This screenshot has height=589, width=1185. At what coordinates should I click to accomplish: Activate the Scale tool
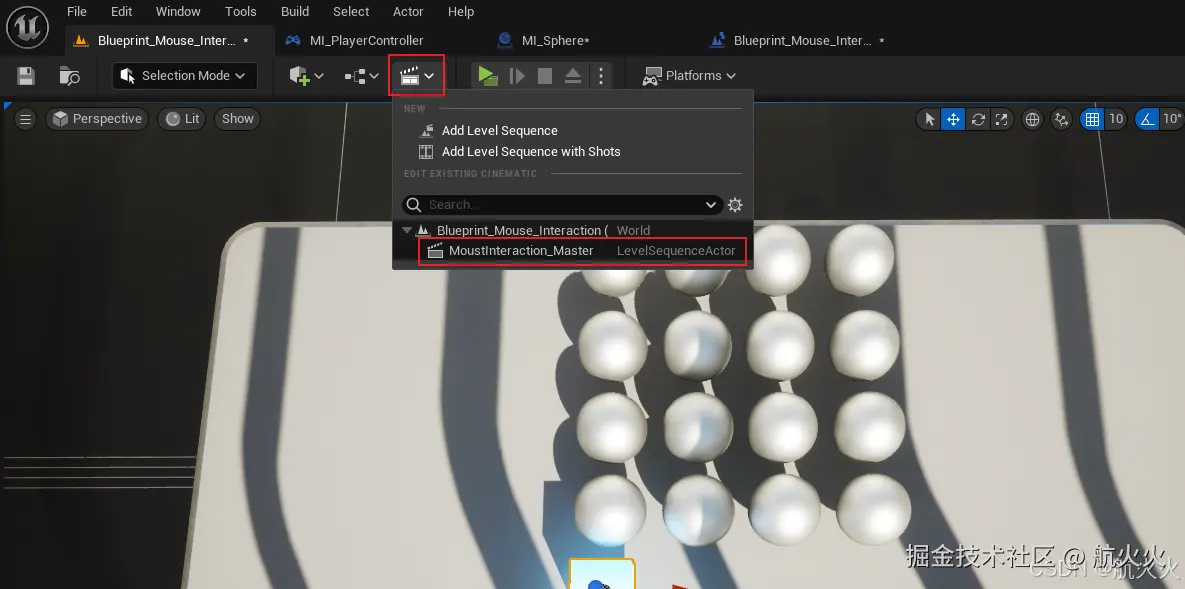(x=1001, y=119)
